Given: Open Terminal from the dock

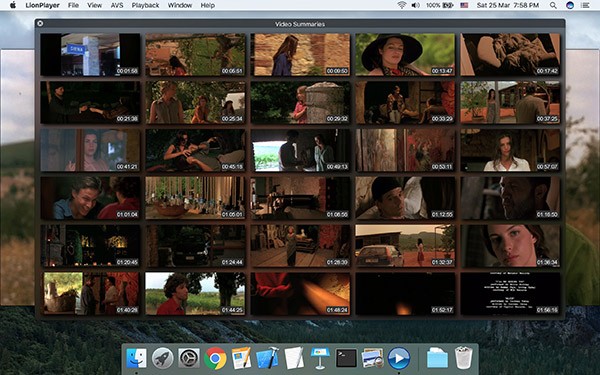Looking at the screenshot, I should tap(346, 358).
